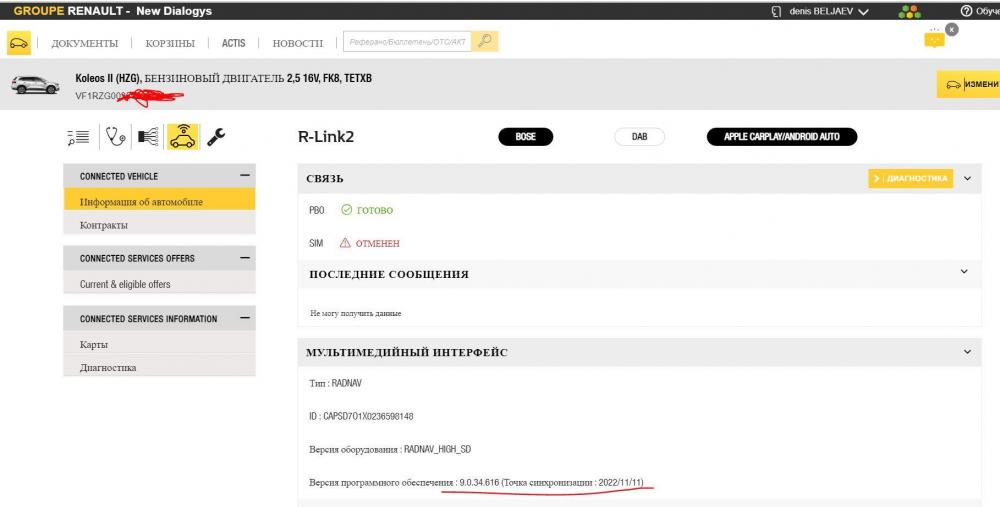Open the denis BELJAEV user dropdown
The height and width of the screenshot is (507, 1000).
point(828,11)
